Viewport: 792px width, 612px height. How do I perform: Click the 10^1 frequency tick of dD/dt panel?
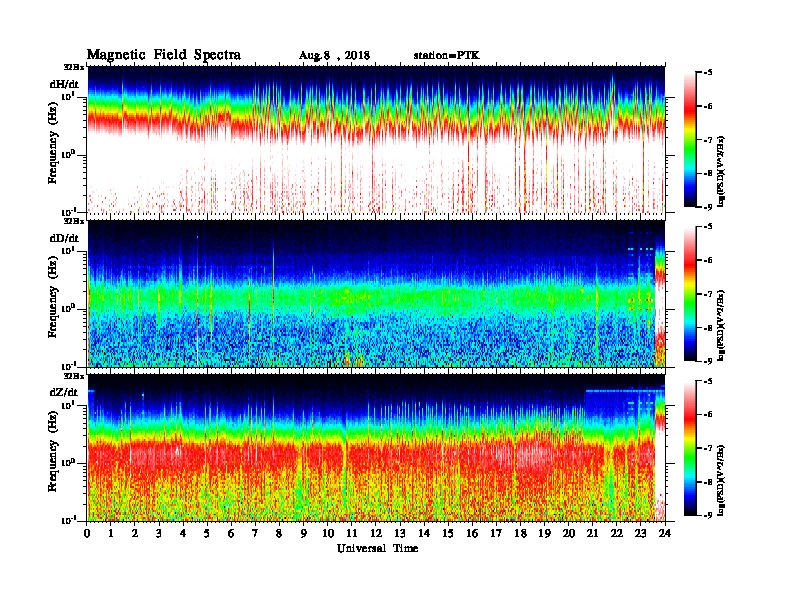pos(69,250)
